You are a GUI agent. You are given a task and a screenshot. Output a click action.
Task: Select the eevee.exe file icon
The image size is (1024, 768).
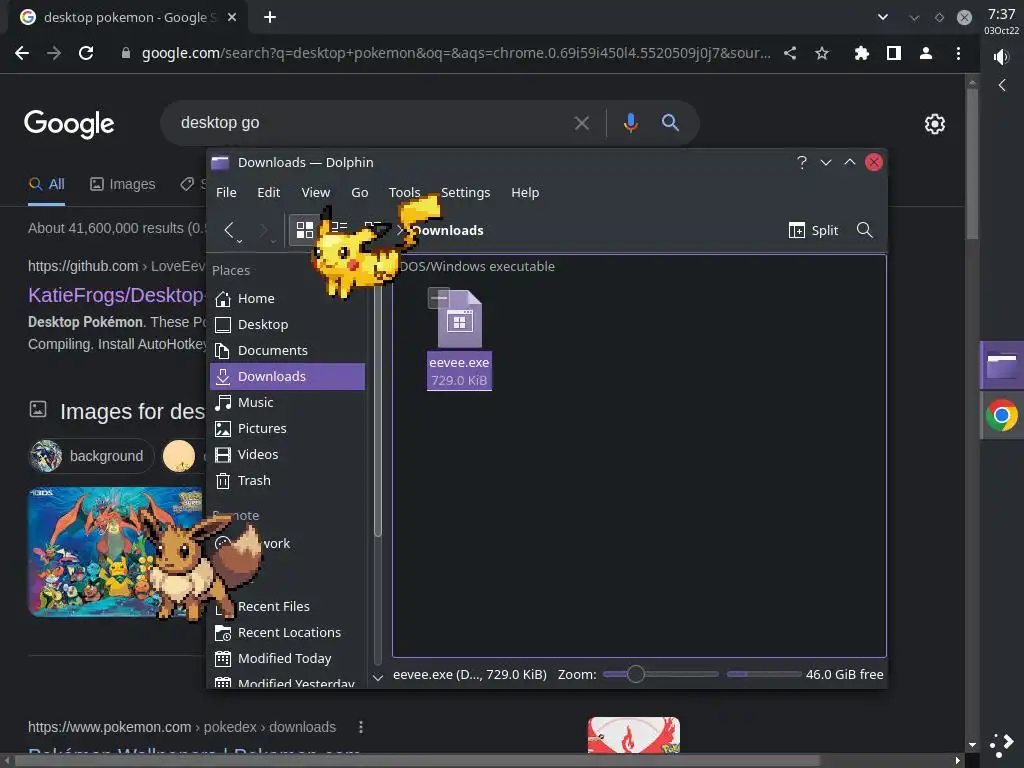(459, 318)
